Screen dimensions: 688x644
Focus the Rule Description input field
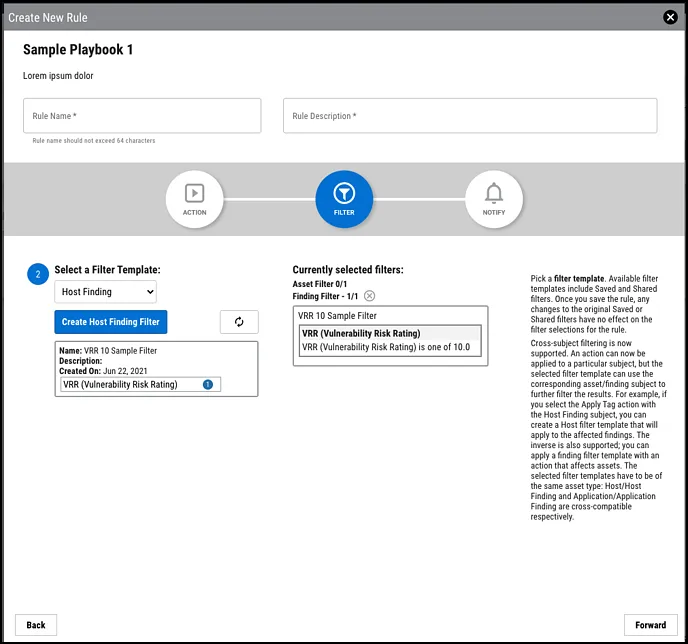point(470,116)
